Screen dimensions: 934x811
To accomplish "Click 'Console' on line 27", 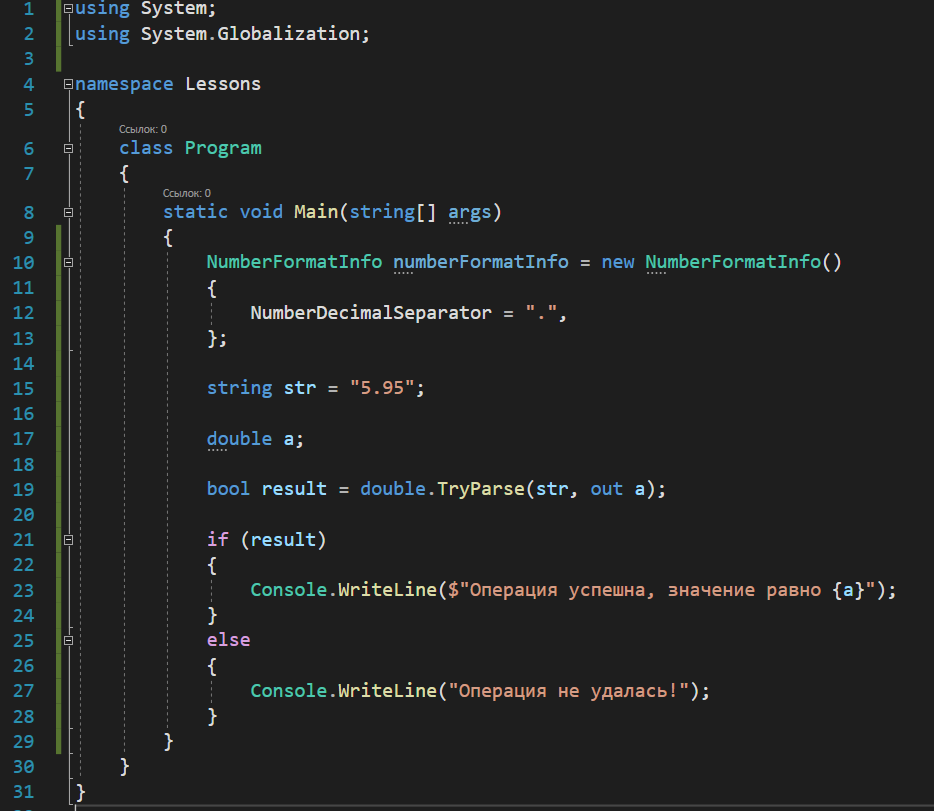I will (x=288, y=691).
